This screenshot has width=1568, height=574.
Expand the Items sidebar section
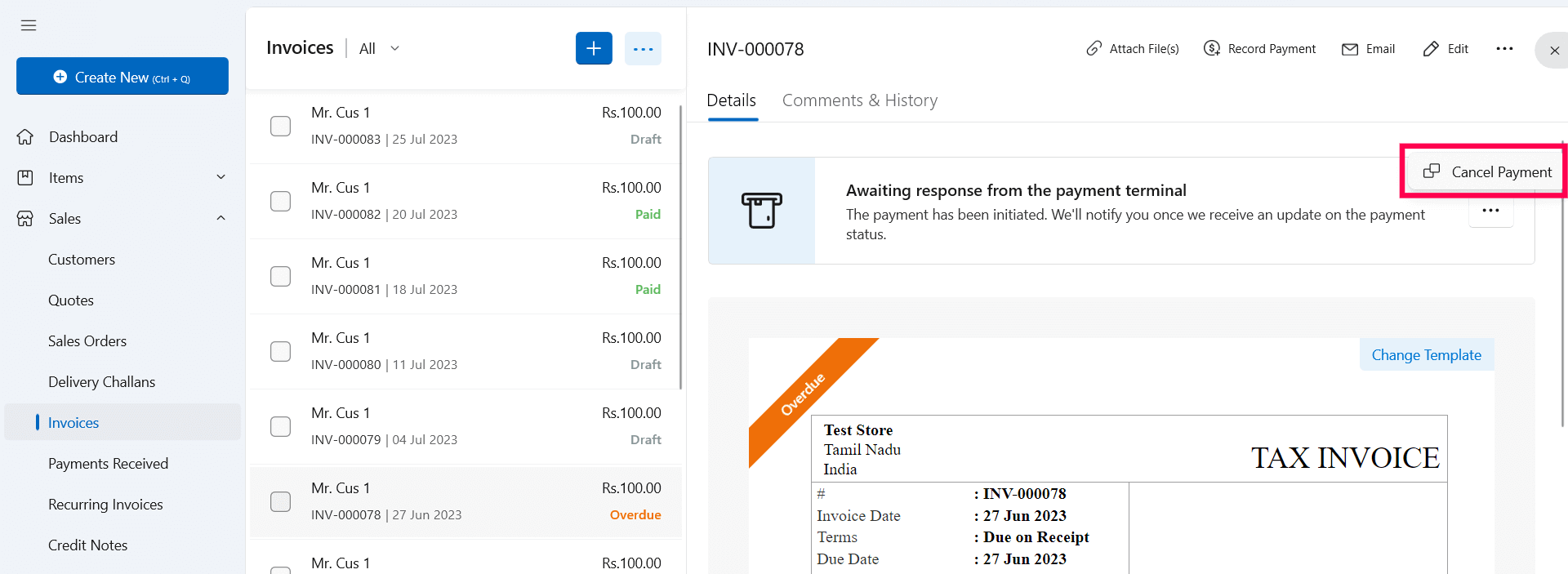pos(220,177)
